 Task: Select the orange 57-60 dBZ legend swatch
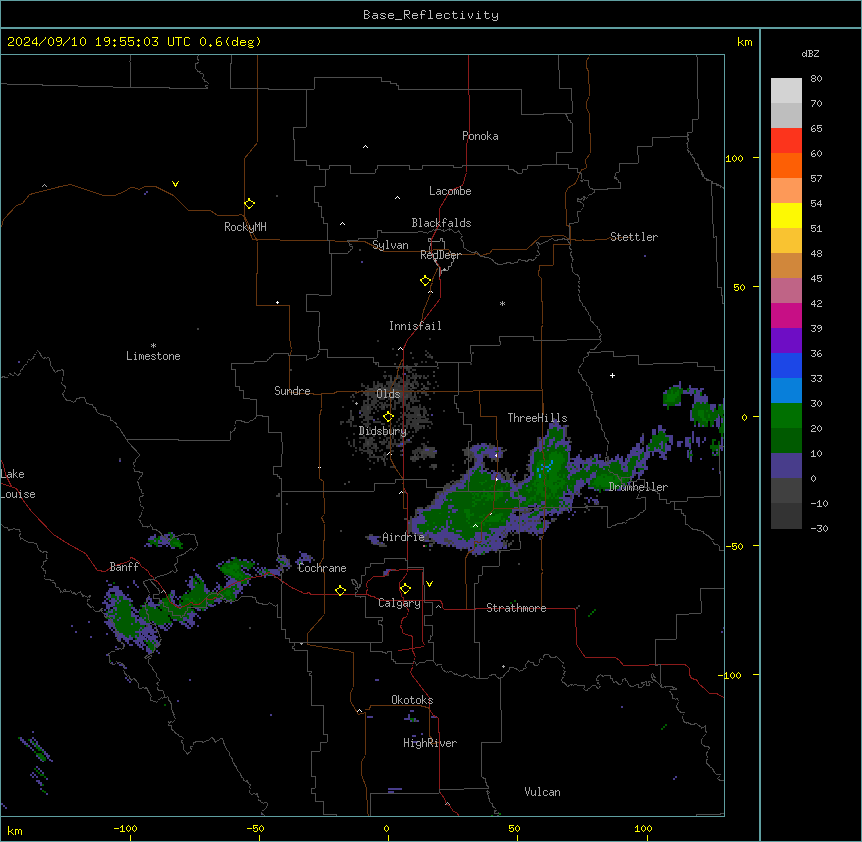pyautogui.click(x=786, y=165)
